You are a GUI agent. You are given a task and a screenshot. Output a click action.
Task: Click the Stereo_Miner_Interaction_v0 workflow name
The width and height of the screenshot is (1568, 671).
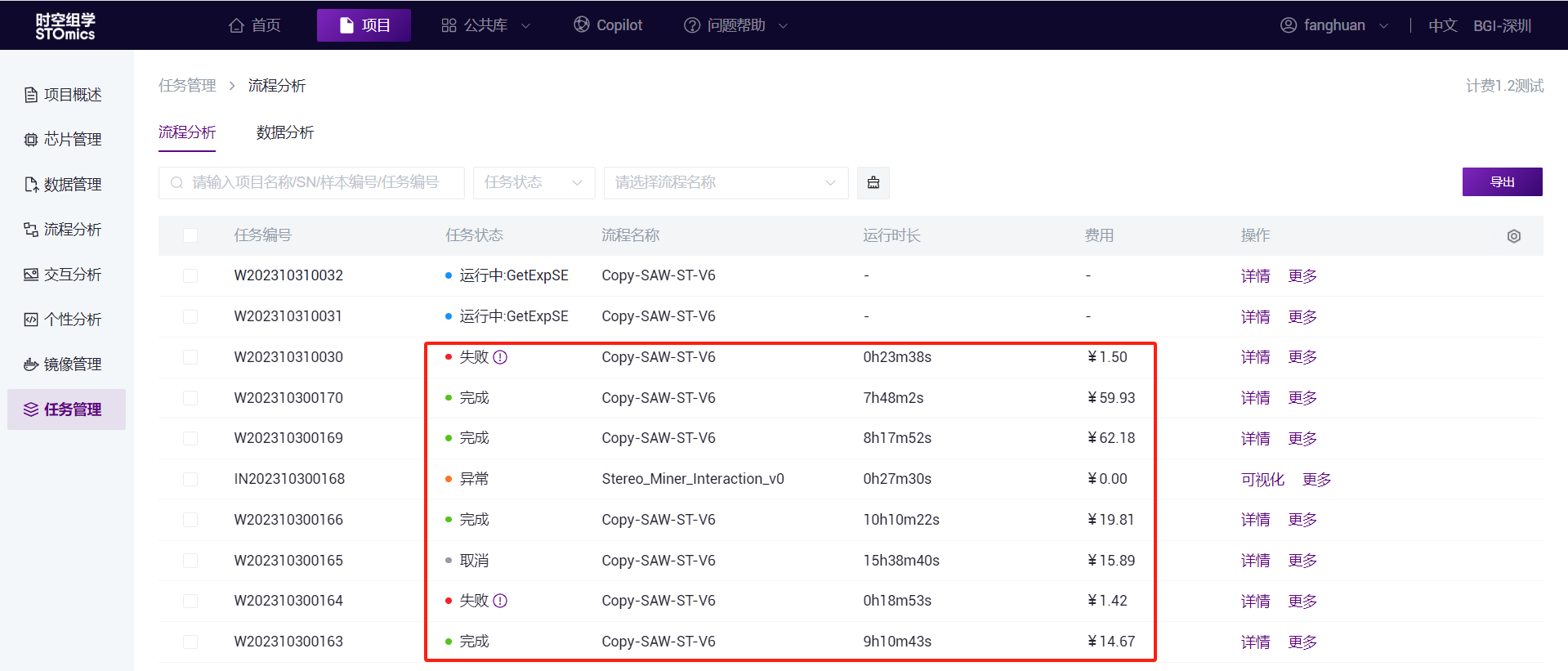point(693,479)
